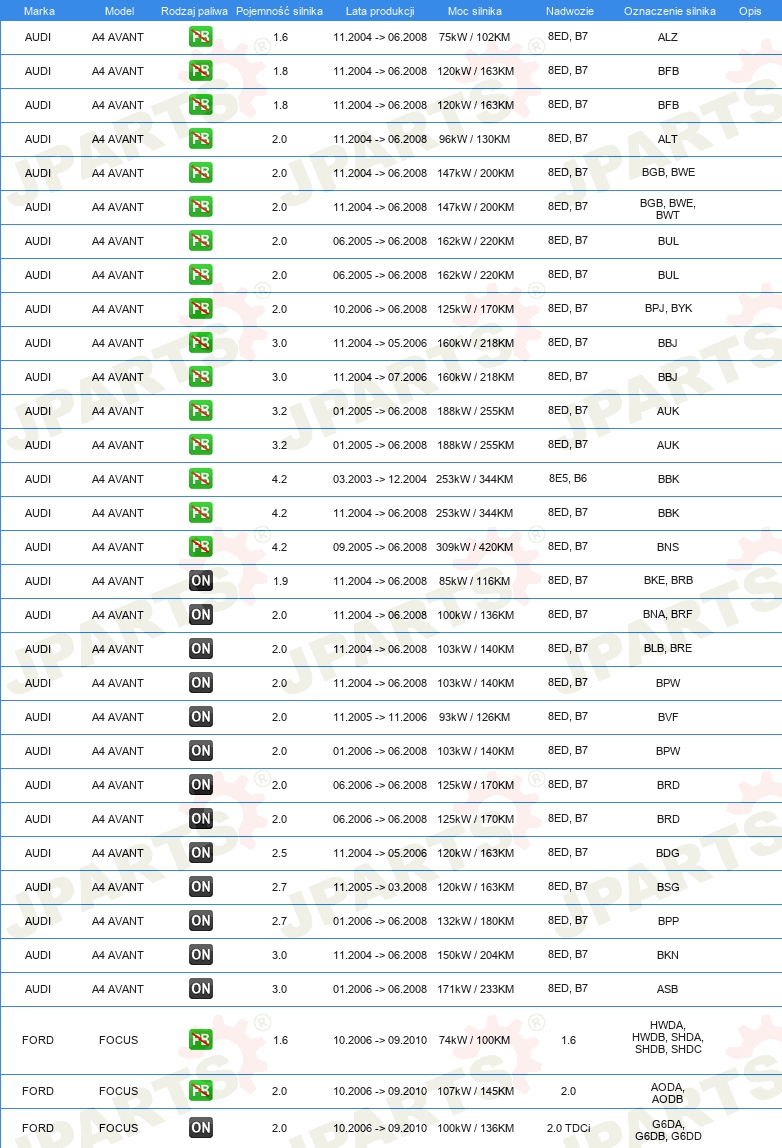Select the 171kW / 233KM power cell
The width and height of the screenshot is (782, 1148).
475,989
